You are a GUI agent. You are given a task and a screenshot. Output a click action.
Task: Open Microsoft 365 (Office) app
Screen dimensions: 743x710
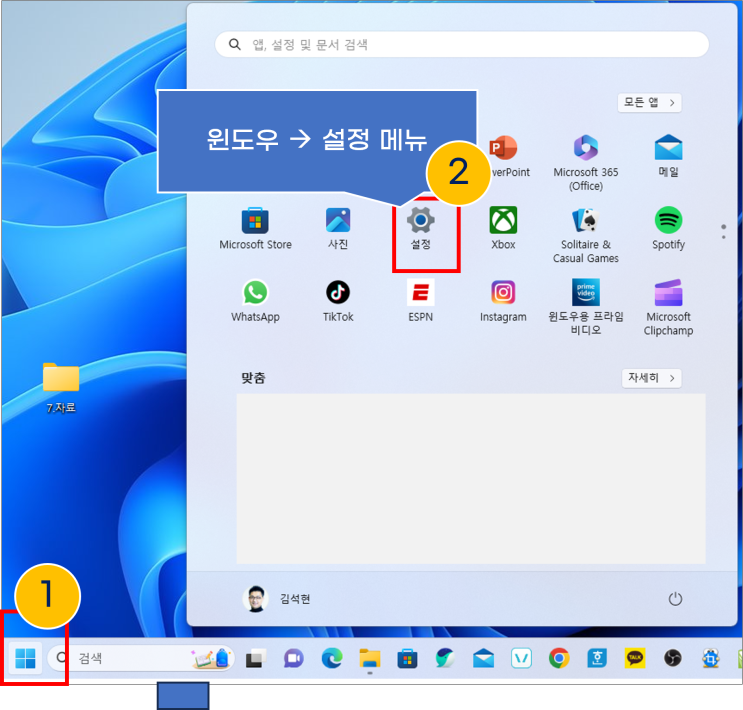tap(586, 163)
